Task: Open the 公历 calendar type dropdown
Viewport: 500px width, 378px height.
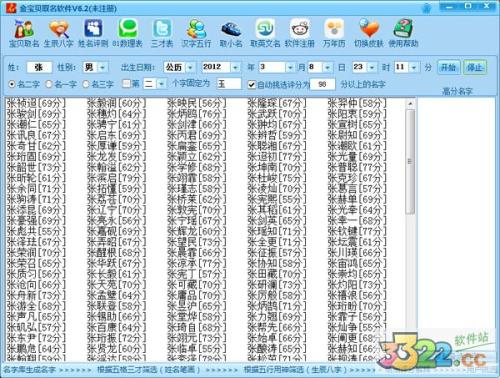Action: click(x=190, y=67)
